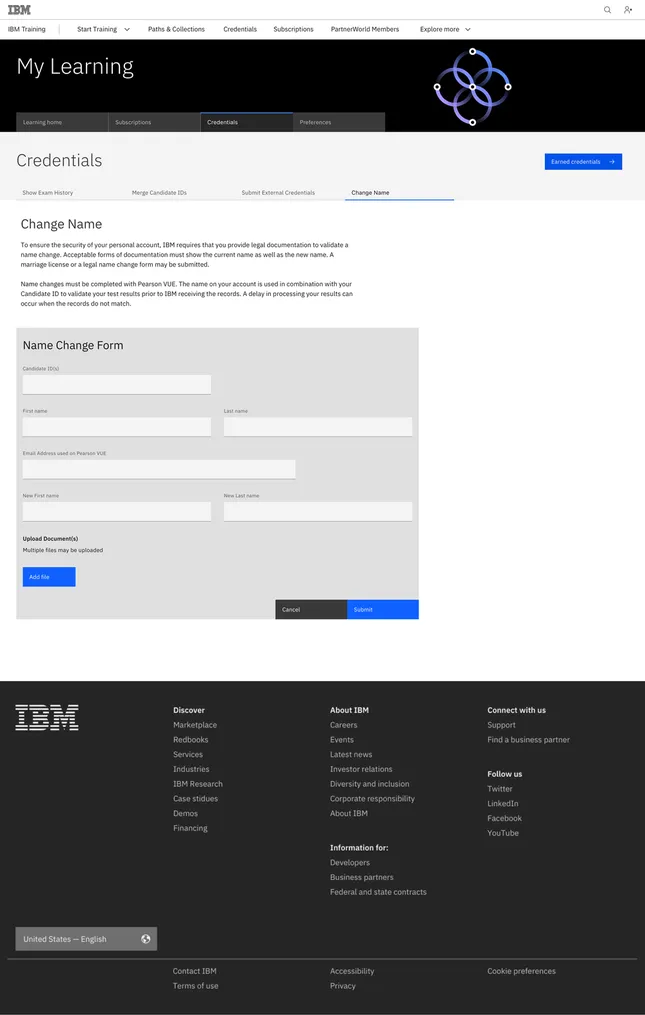Focus the Pearson VUE email address field

pos(159,469)
